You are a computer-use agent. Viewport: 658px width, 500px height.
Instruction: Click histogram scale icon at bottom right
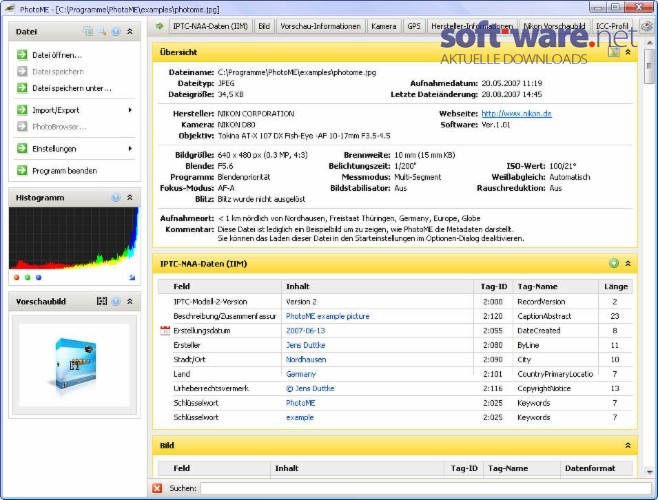point(132,277)
